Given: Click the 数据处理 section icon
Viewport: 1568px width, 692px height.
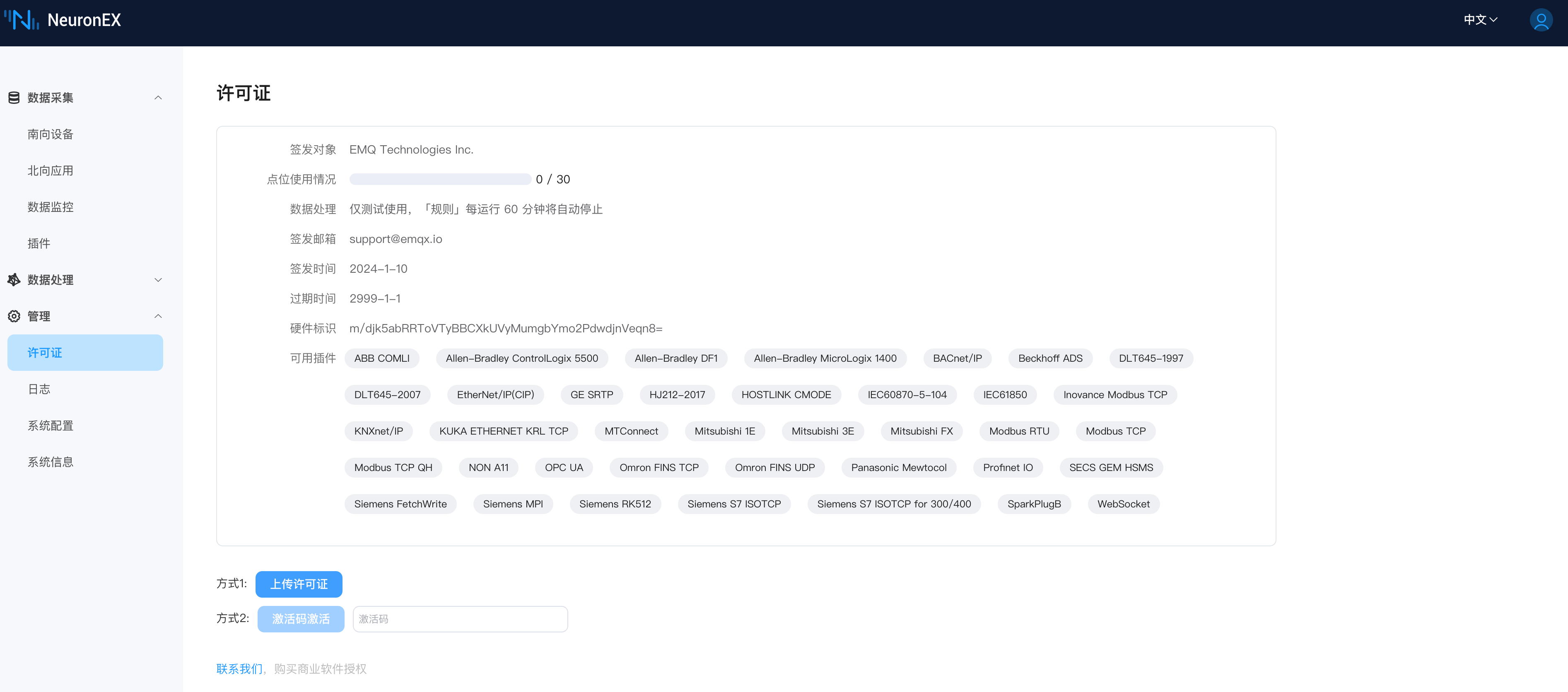Looking at the screenshot, I should coord(14,280).
